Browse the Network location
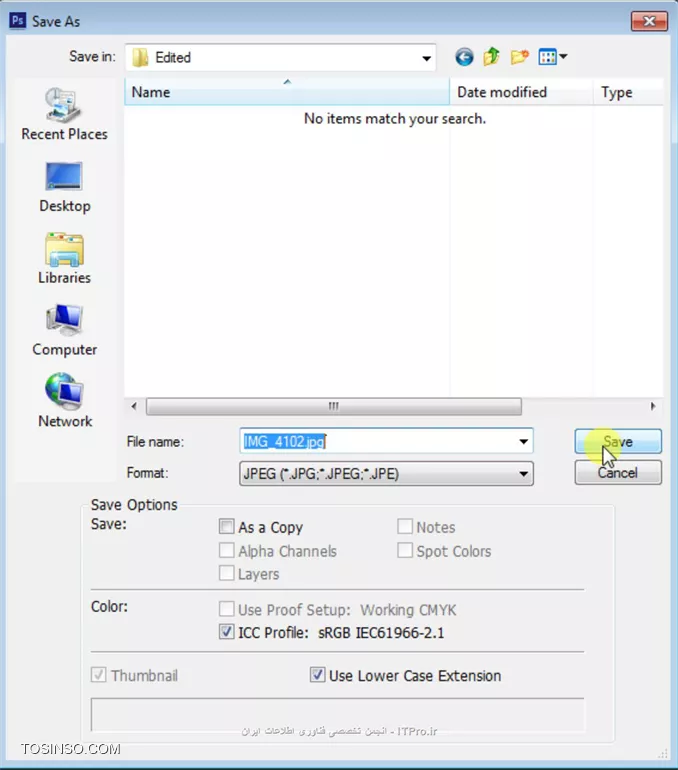Viewport: 678px width, 770px height. (64, 401)
